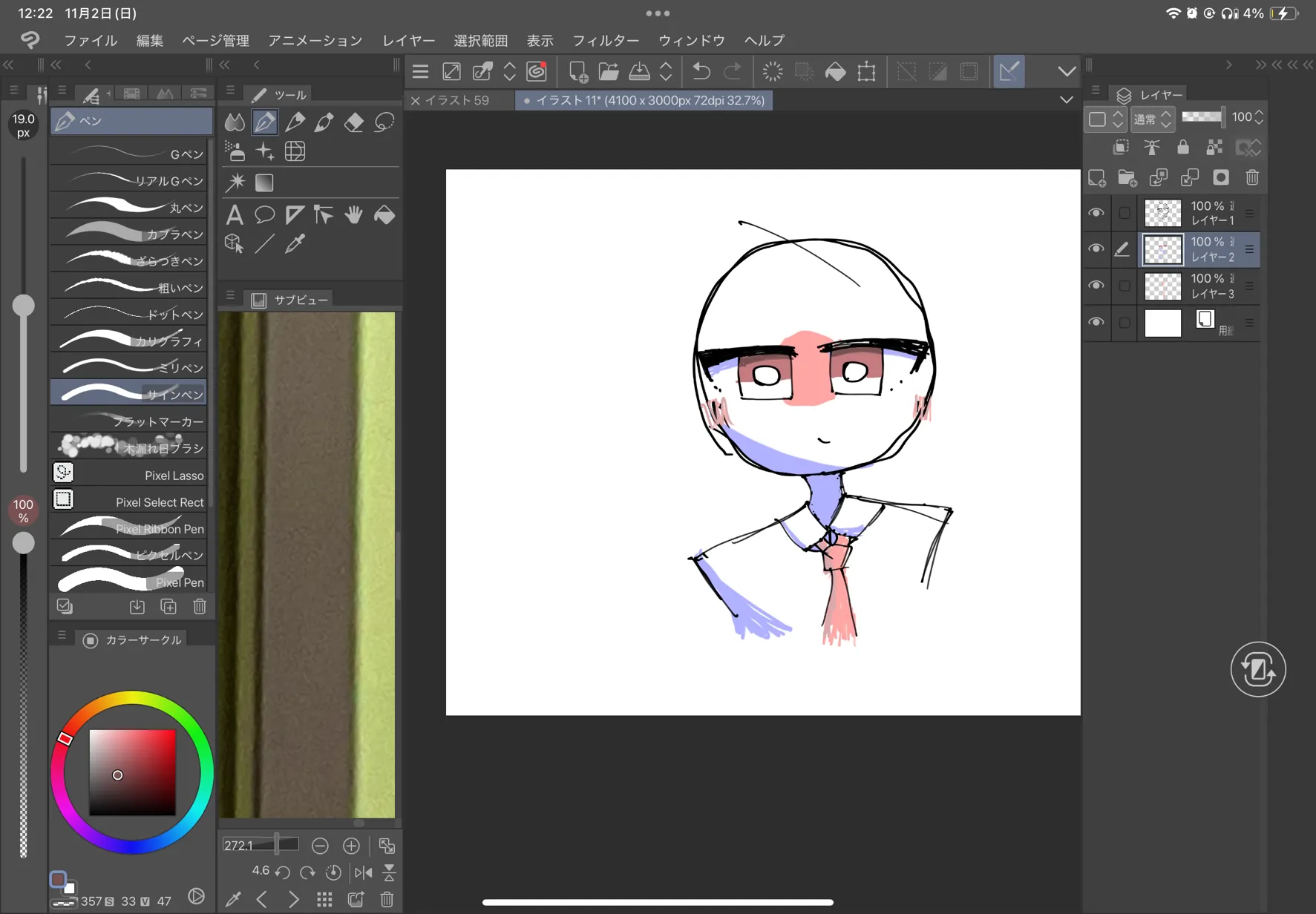Image resolution: width=1316 pixels, height=914 pixels.
Task: Open the ファイル menu
Action: [x=91, y=40]
